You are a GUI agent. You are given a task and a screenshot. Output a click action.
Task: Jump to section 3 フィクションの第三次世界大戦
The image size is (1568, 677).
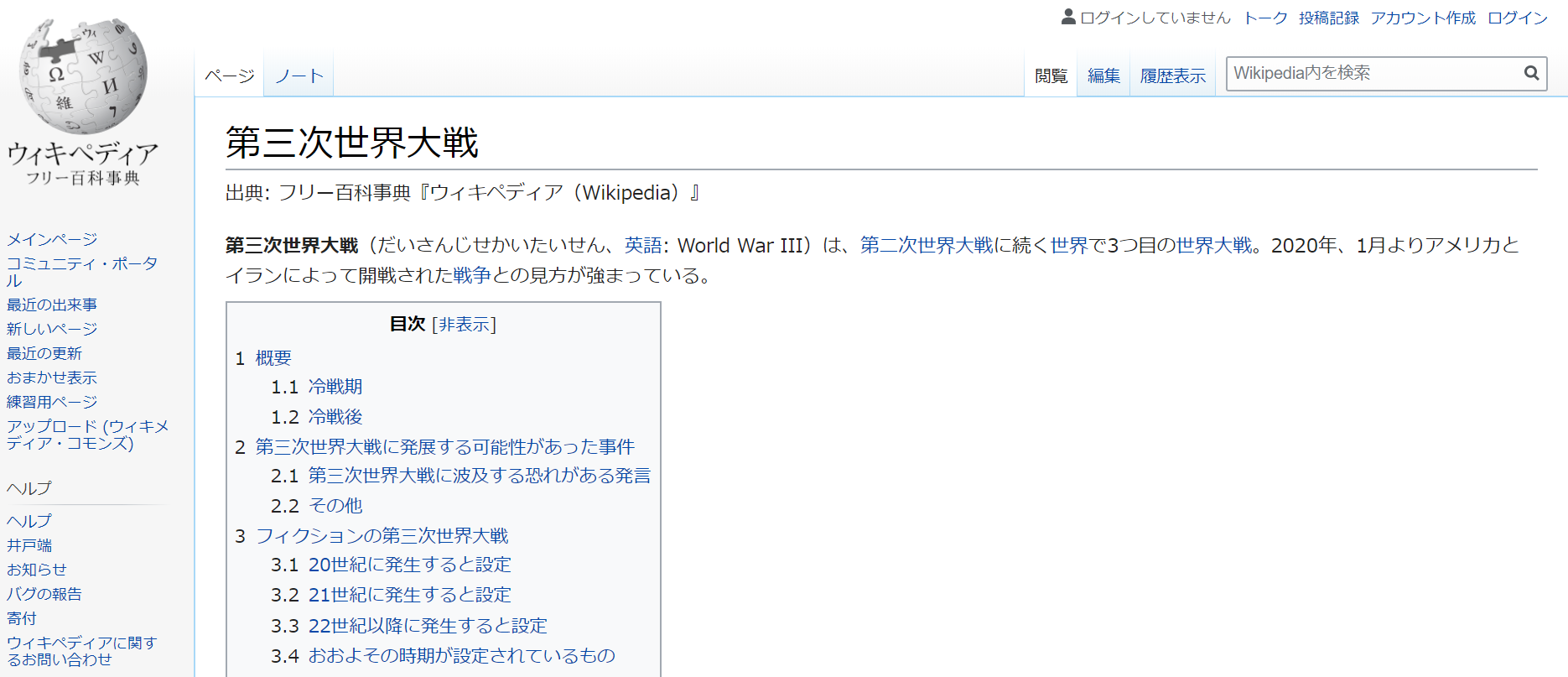click(x=382, y=536)
